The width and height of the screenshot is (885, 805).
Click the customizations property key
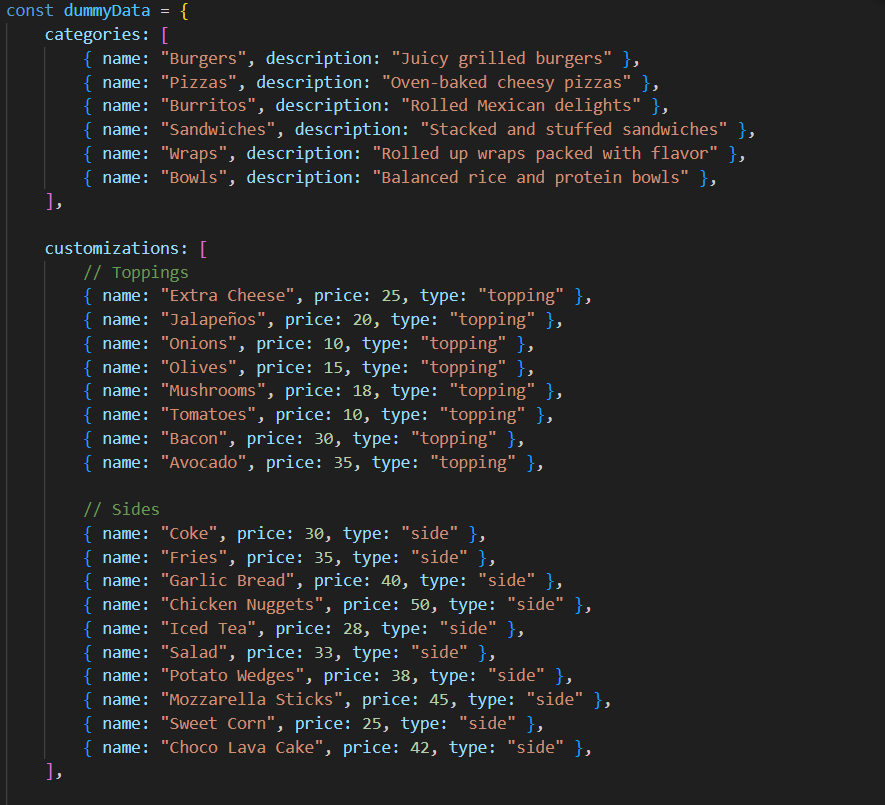click(112, 249)
